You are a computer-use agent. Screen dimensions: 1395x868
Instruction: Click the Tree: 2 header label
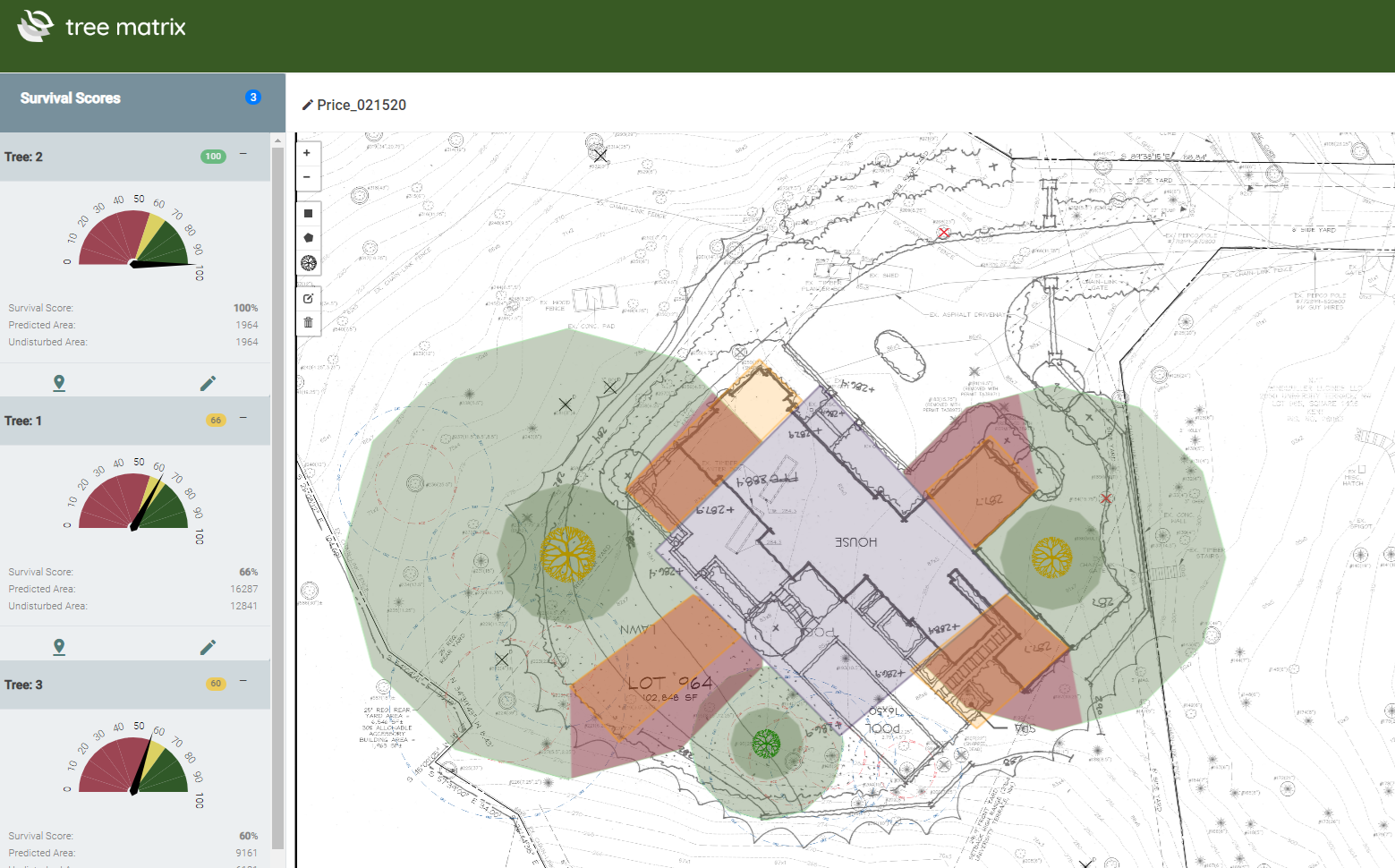(23, 157)
